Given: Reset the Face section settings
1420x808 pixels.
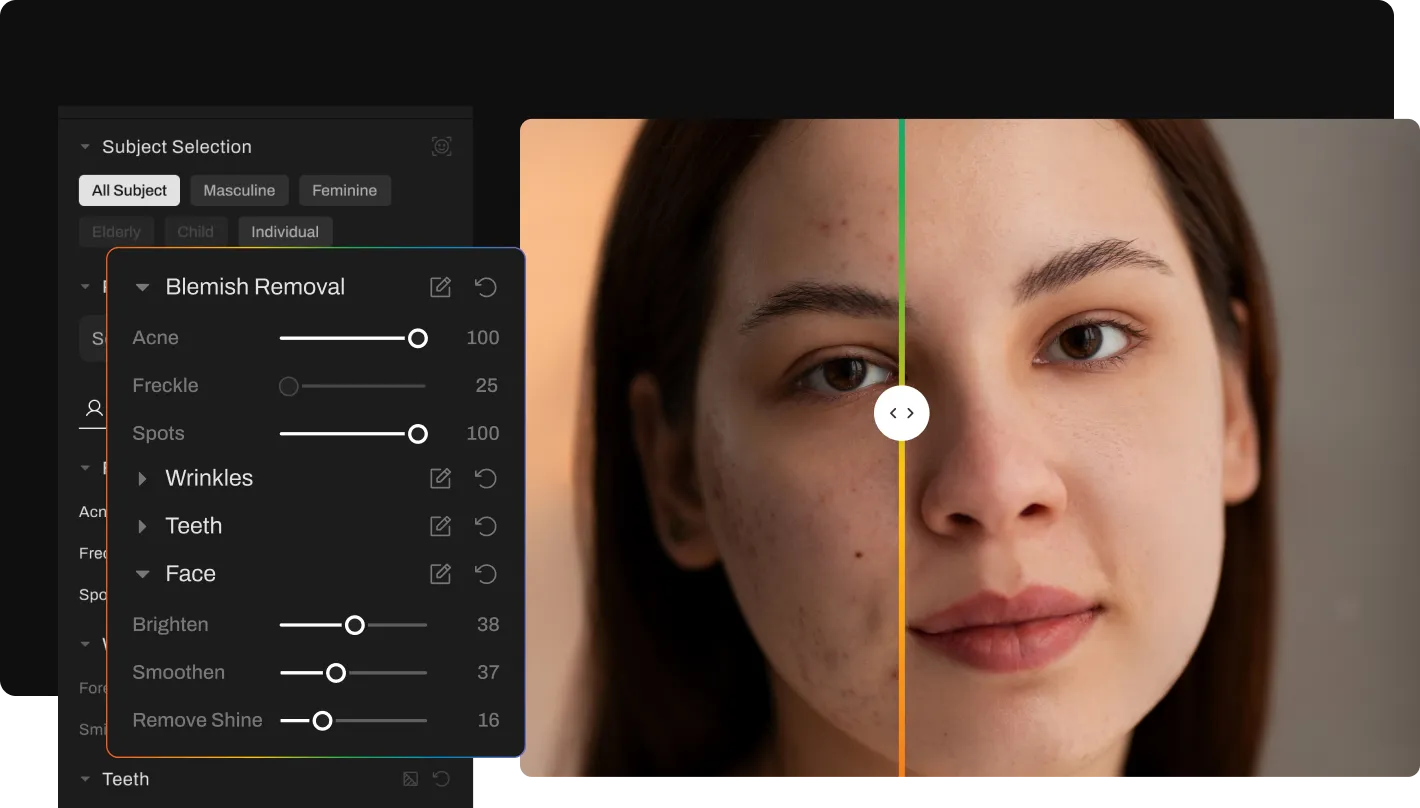Looking at the screenshot, I should click(486, 574).
